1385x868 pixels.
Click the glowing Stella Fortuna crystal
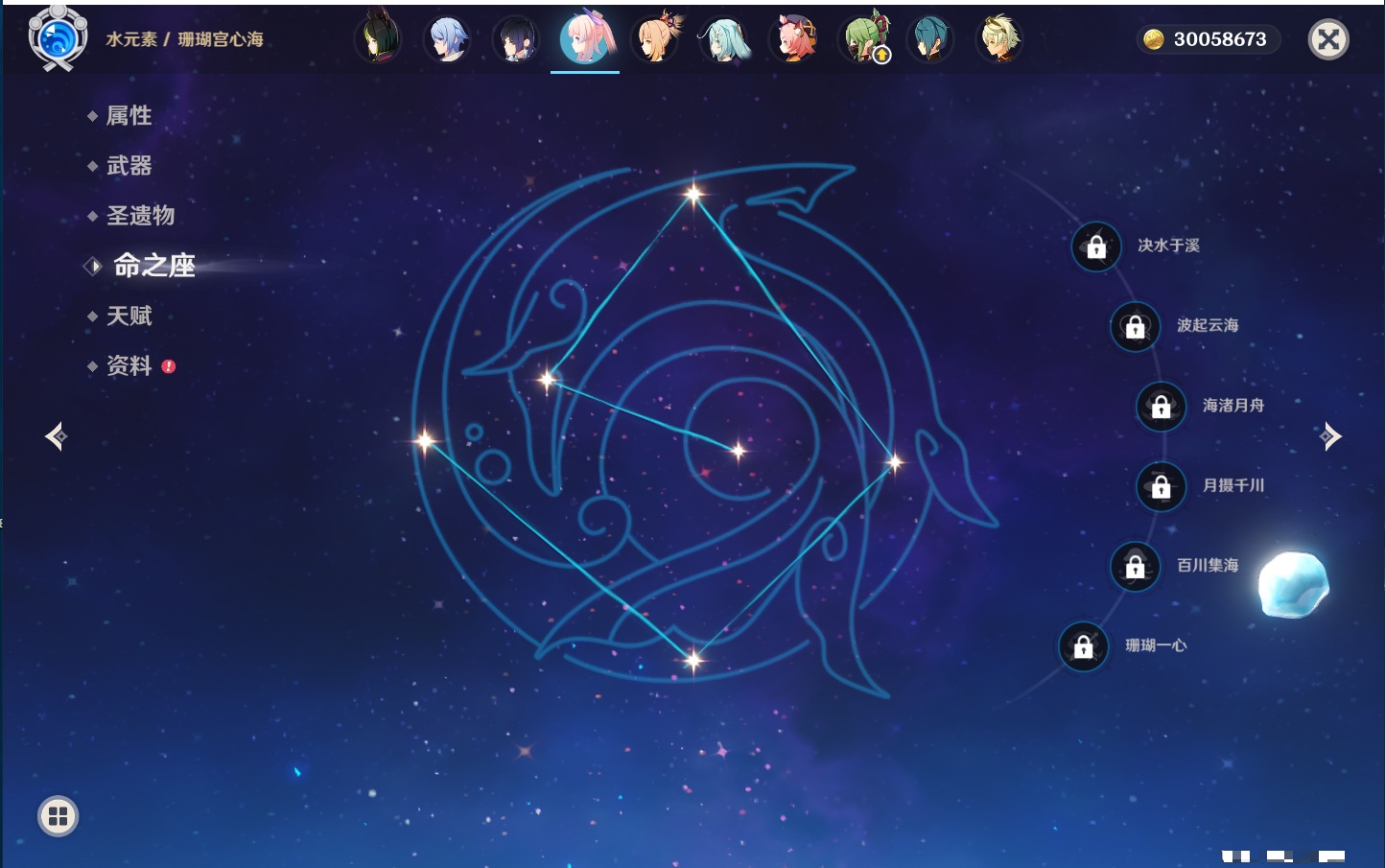(x=1293, y=584)
